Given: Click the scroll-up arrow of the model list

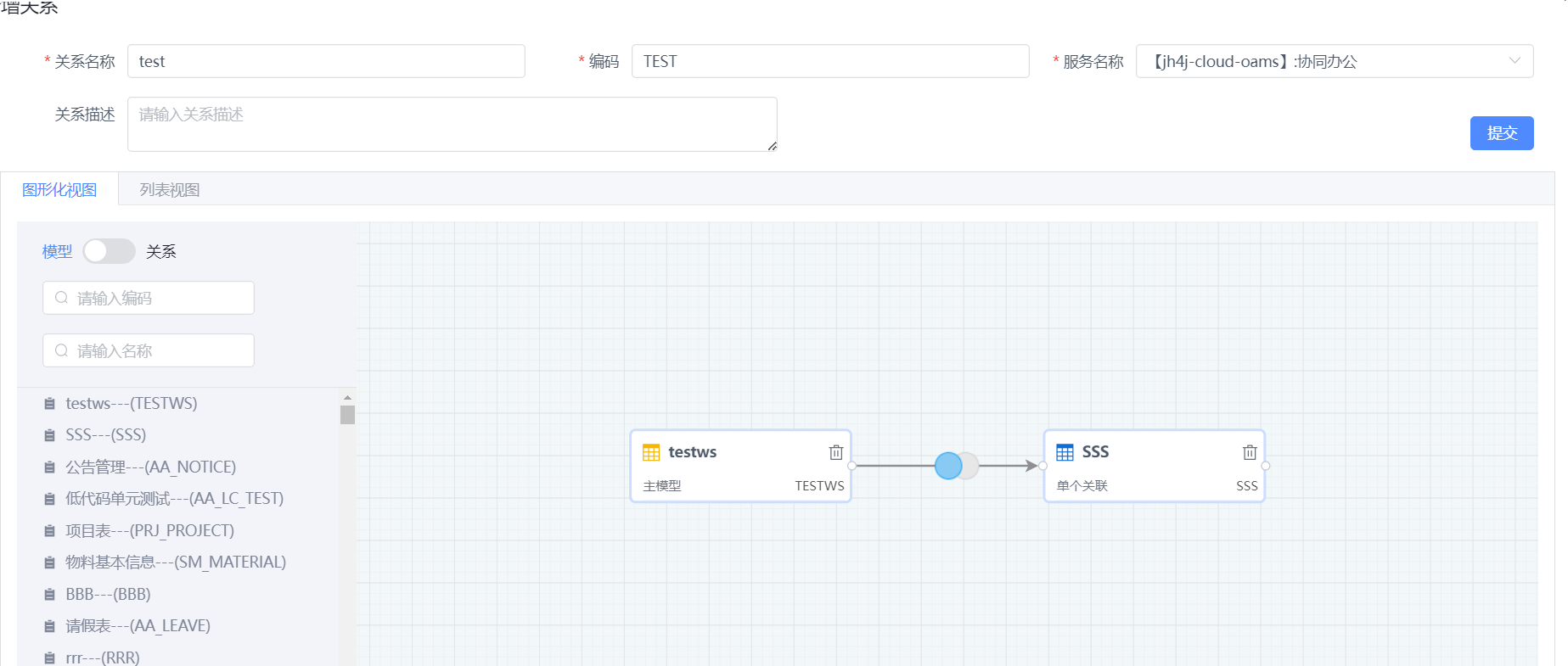Looking at the screenshot, I should tap(347, 397).
